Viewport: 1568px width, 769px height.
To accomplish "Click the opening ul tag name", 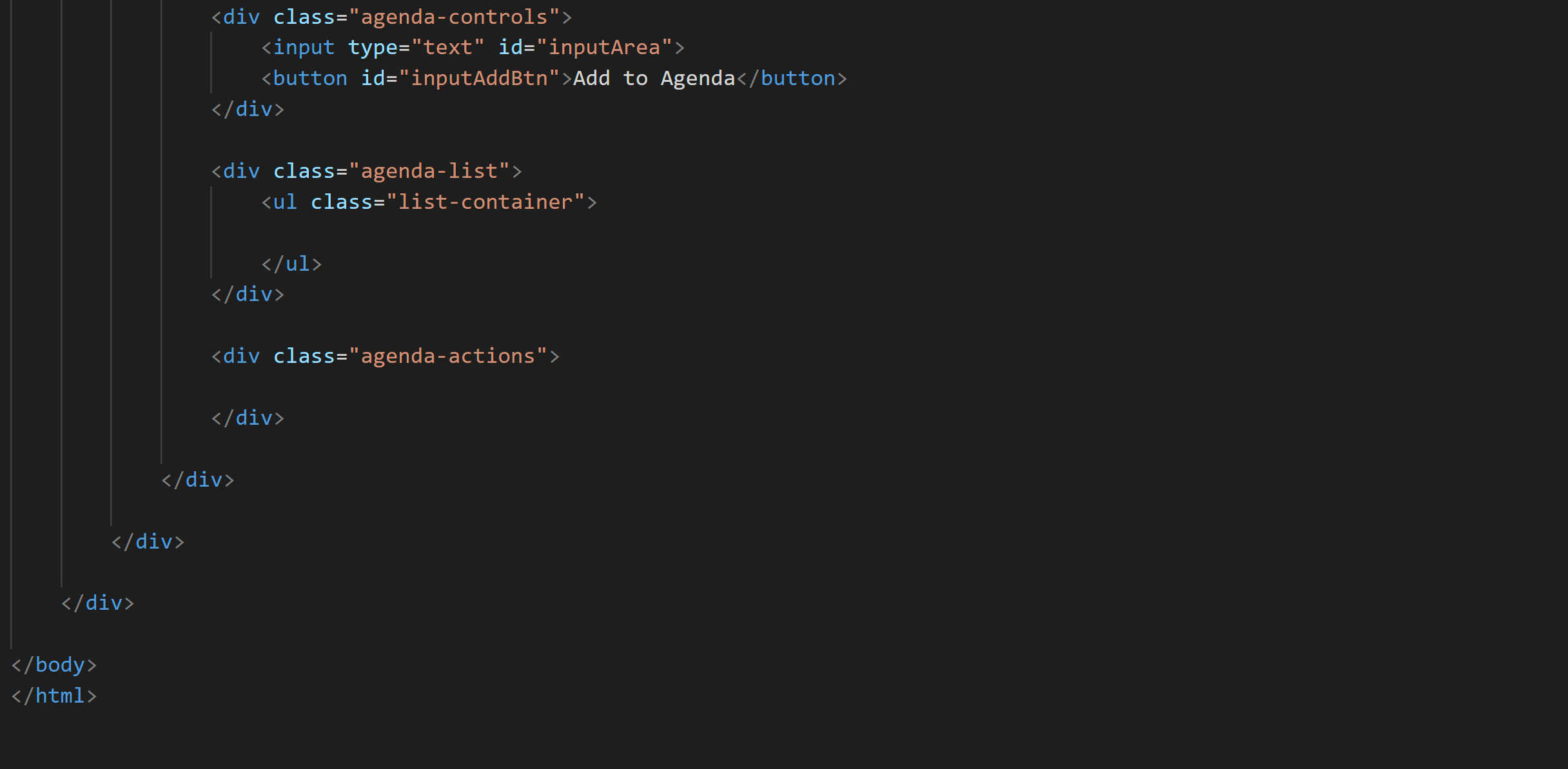I will (285, 202).
